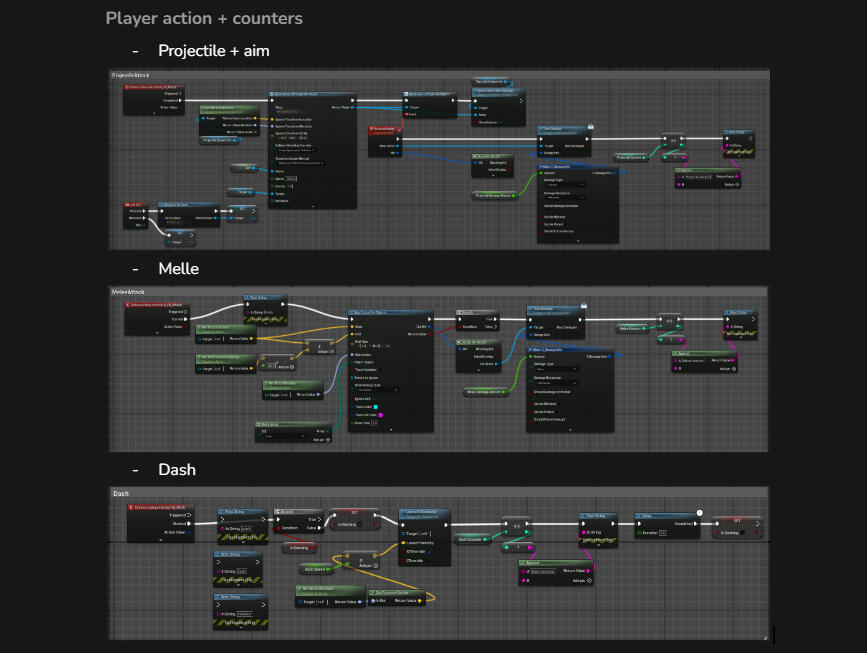Click the Dash comment box title
This screenshot has height=653, width=867.
(120, 493)
